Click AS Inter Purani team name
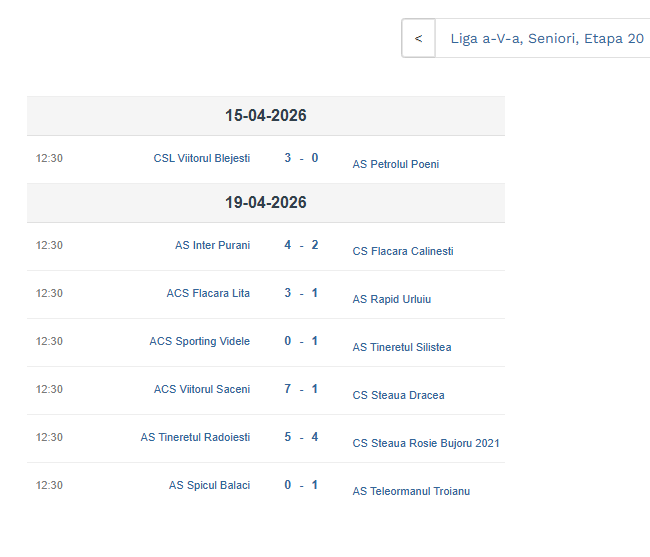 212,245
